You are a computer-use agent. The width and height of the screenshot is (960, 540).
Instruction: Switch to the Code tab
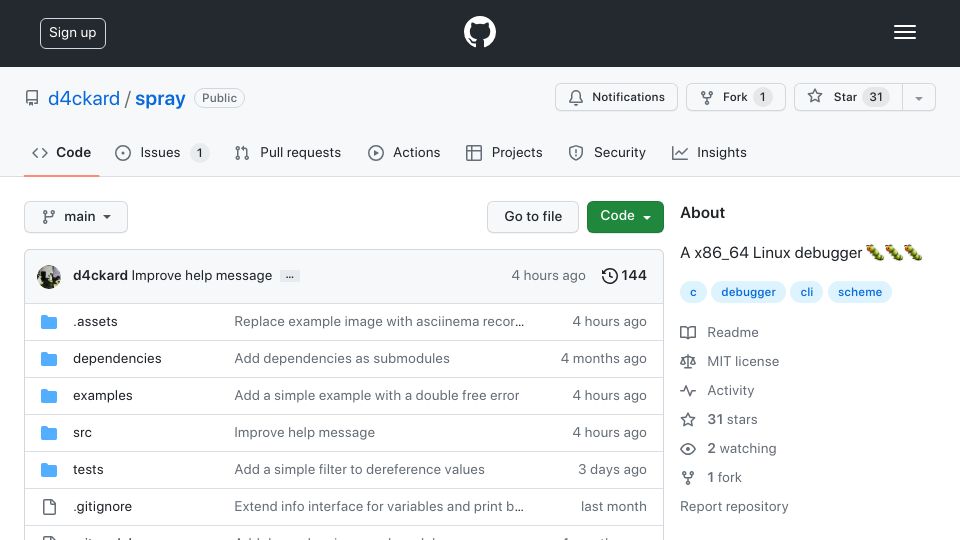pyautogui.click(x=61, y=152)
